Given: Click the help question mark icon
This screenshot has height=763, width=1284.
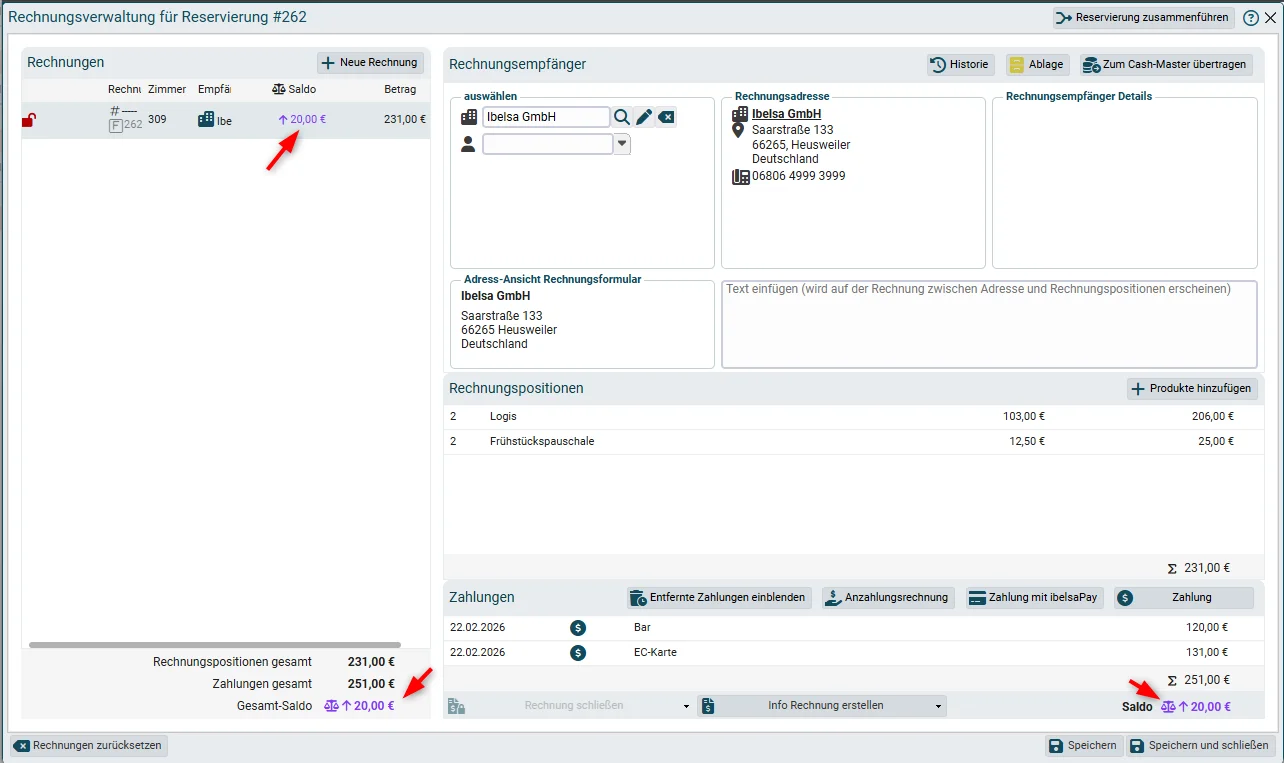Looking at the screenshot, I should [x=1251, y=18].
